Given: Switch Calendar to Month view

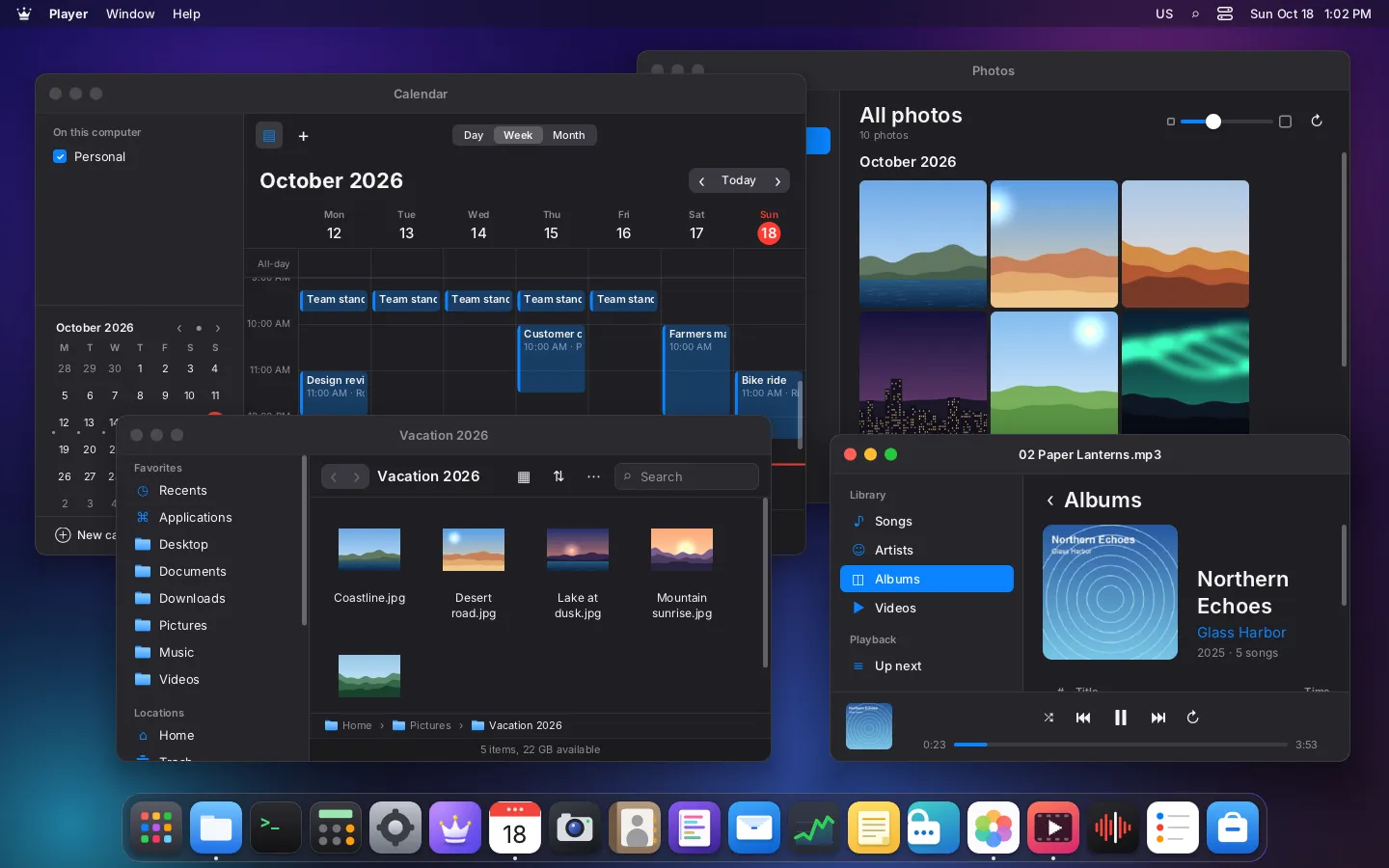Looking at the screenshot, I should click(569, 135).
